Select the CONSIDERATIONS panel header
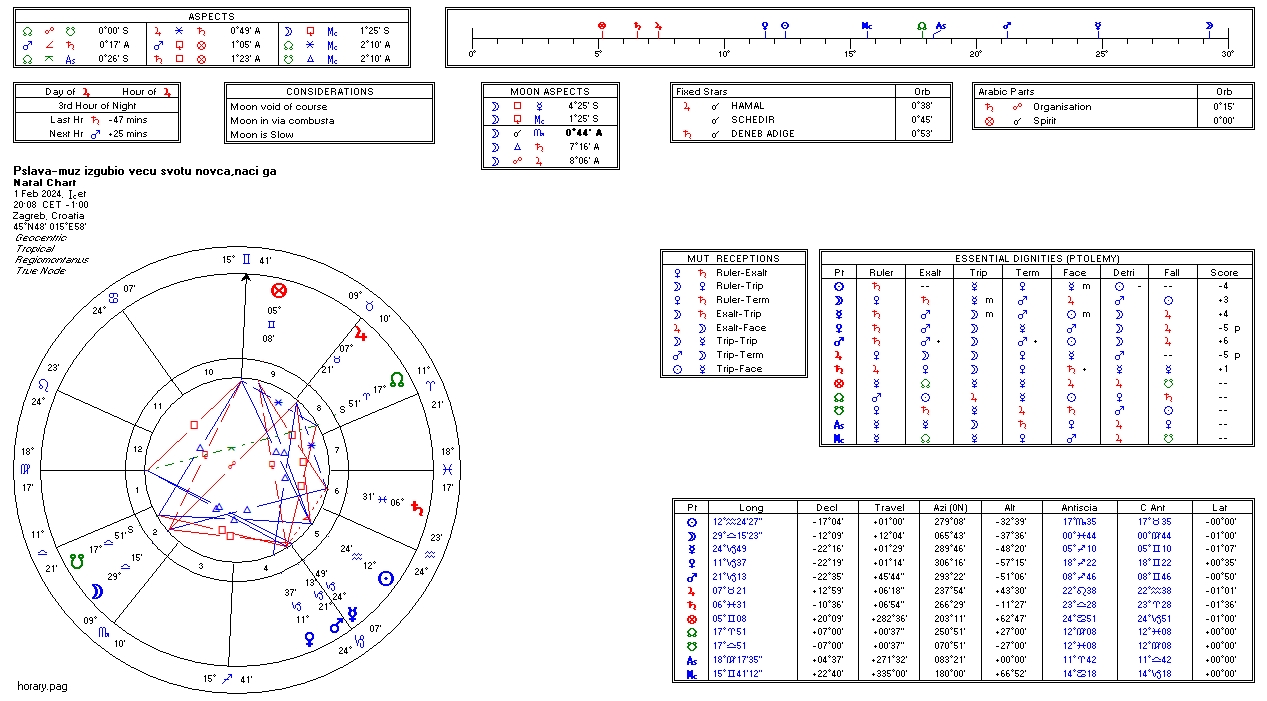 (x=330, y=91)
